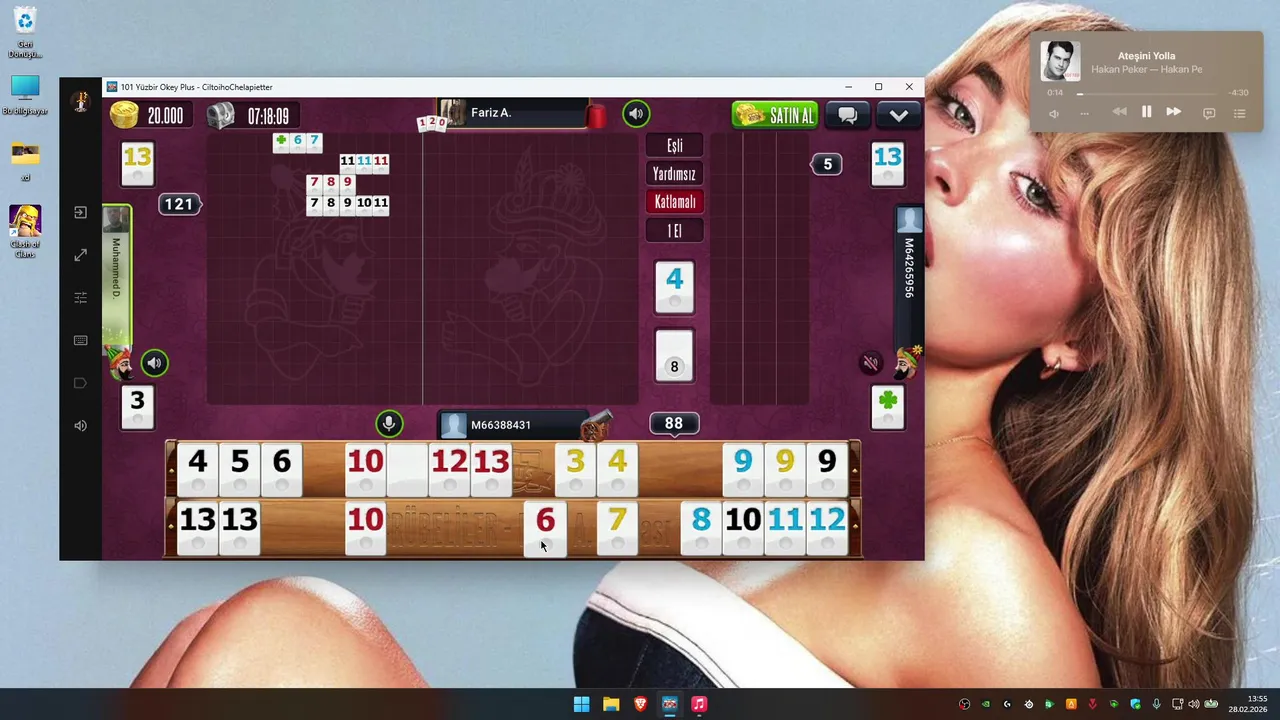
Task: Draw from the pile showing 8
Action: click(x=674, y=357)
